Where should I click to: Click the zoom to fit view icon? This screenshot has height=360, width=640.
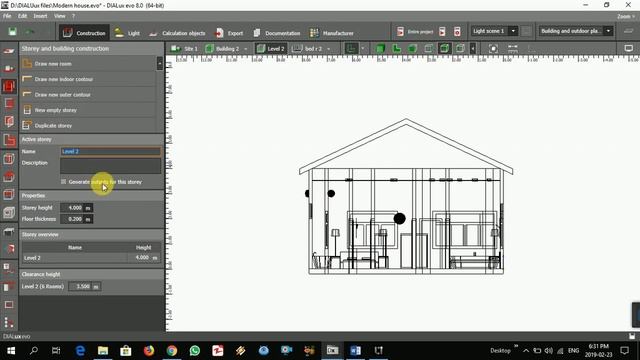493,49
